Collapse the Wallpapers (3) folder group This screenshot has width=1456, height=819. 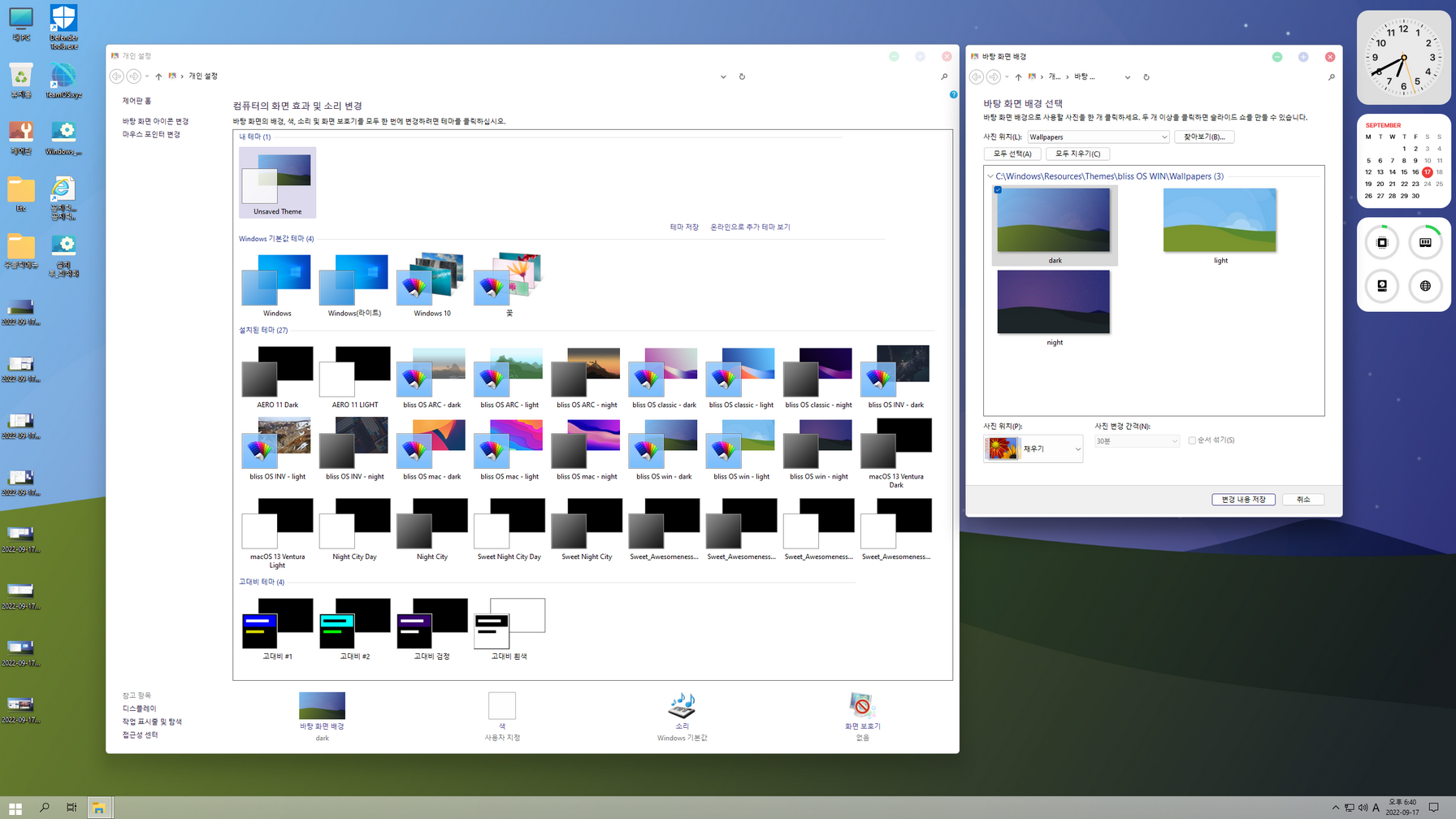(x=990, y=176)
